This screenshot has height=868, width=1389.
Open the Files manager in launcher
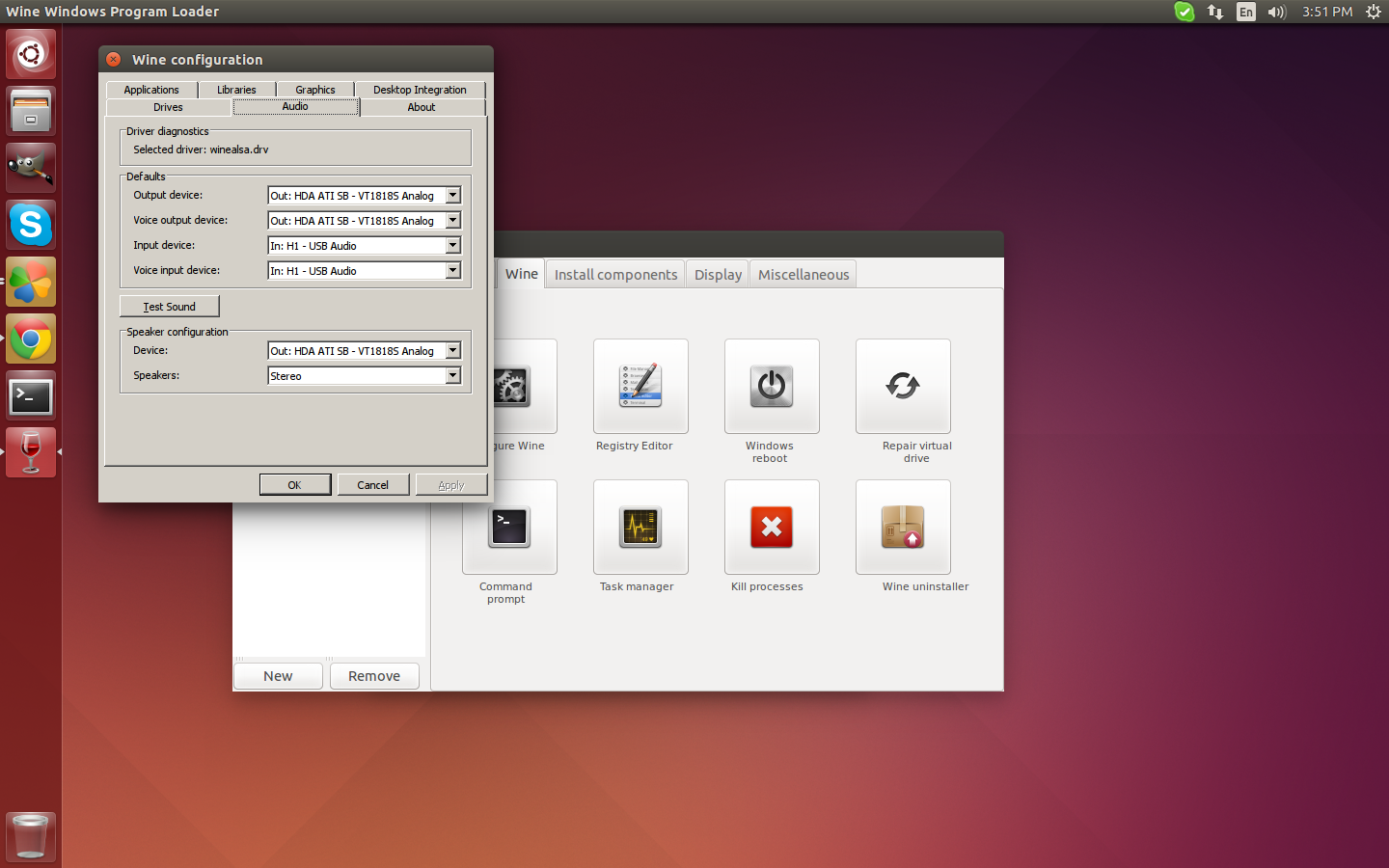point(31,111)
